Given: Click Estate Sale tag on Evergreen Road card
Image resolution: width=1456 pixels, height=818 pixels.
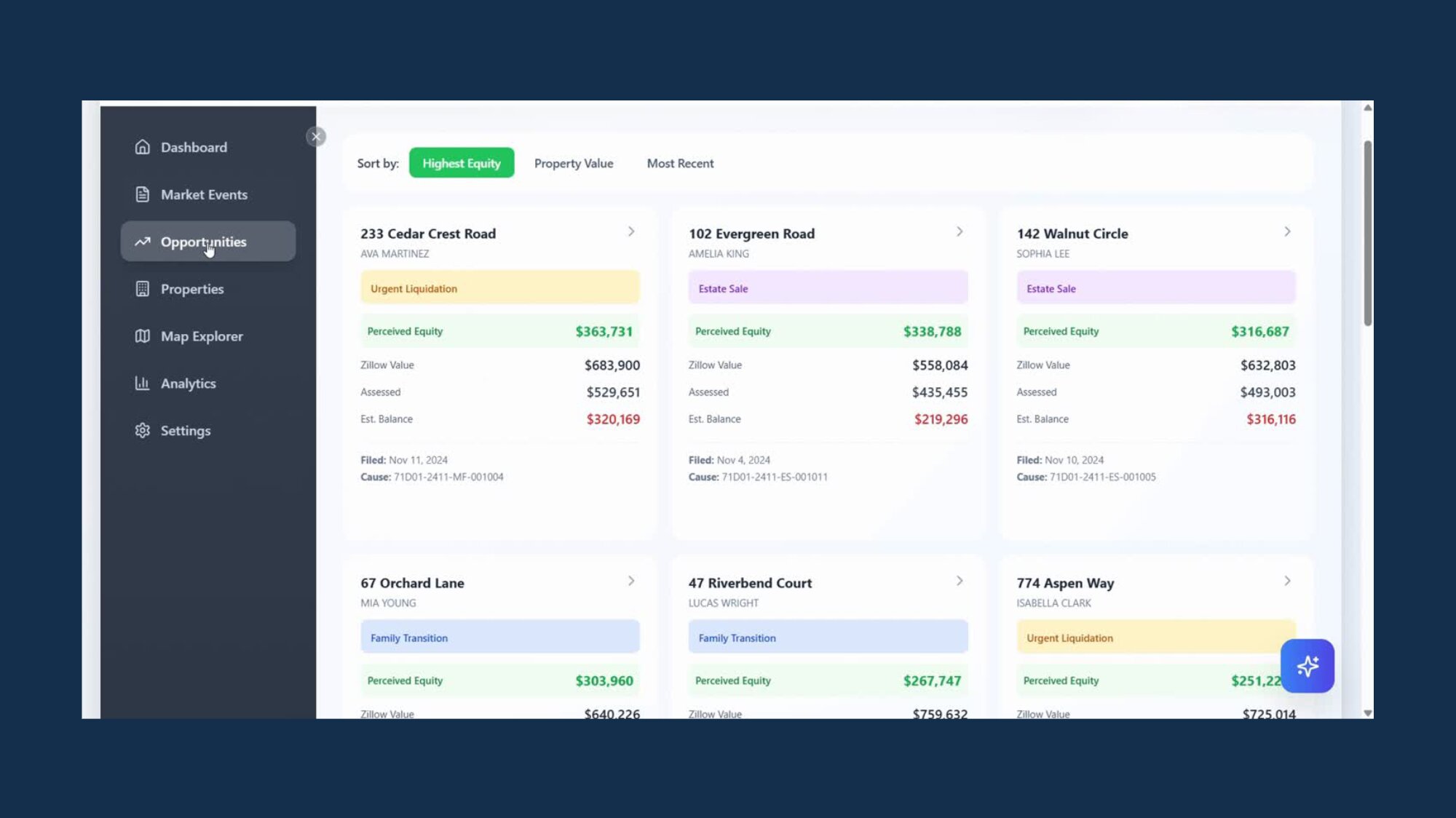Looking at the screenshot, I should pyautogui.click(x=828, y=288).
